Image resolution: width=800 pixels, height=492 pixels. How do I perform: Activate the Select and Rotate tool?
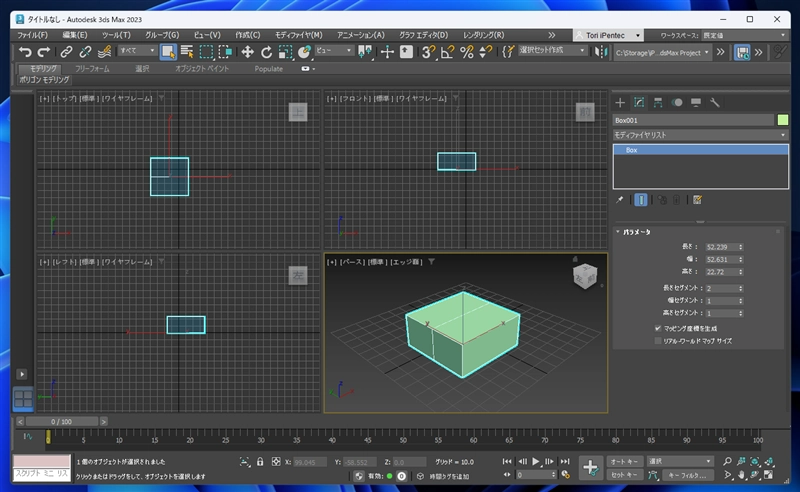[266, 52]
